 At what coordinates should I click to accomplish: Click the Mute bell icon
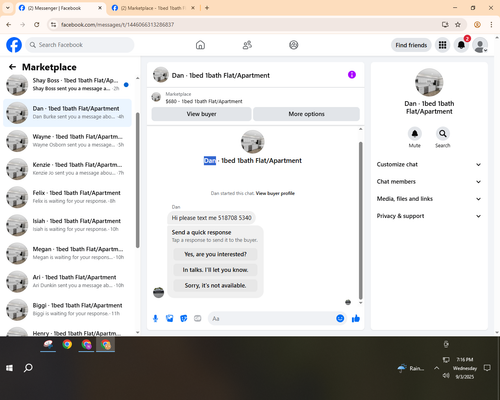[x=415, y=134]
